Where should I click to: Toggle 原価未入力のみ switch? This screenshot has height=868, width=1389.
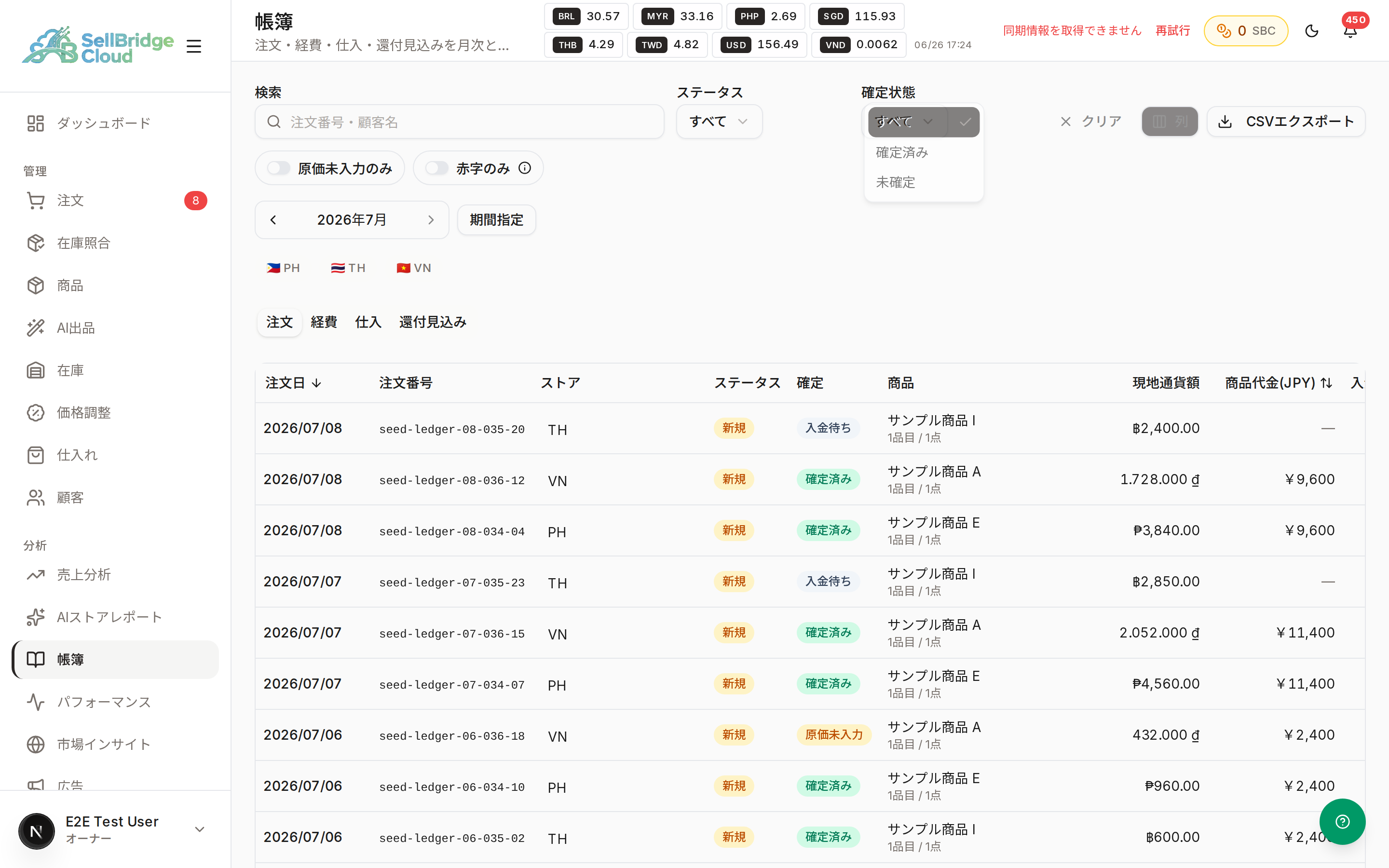pos(279,168)
